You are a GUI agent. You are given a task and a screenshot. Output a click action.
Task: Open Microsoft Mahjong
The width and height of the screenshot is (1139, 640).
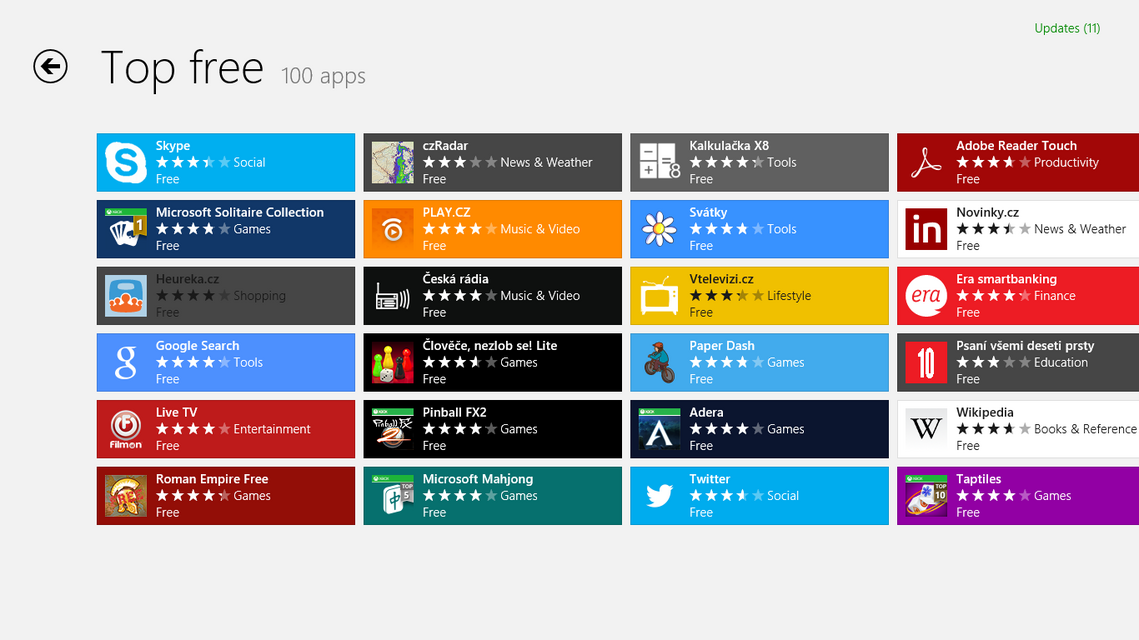(492, 495)
